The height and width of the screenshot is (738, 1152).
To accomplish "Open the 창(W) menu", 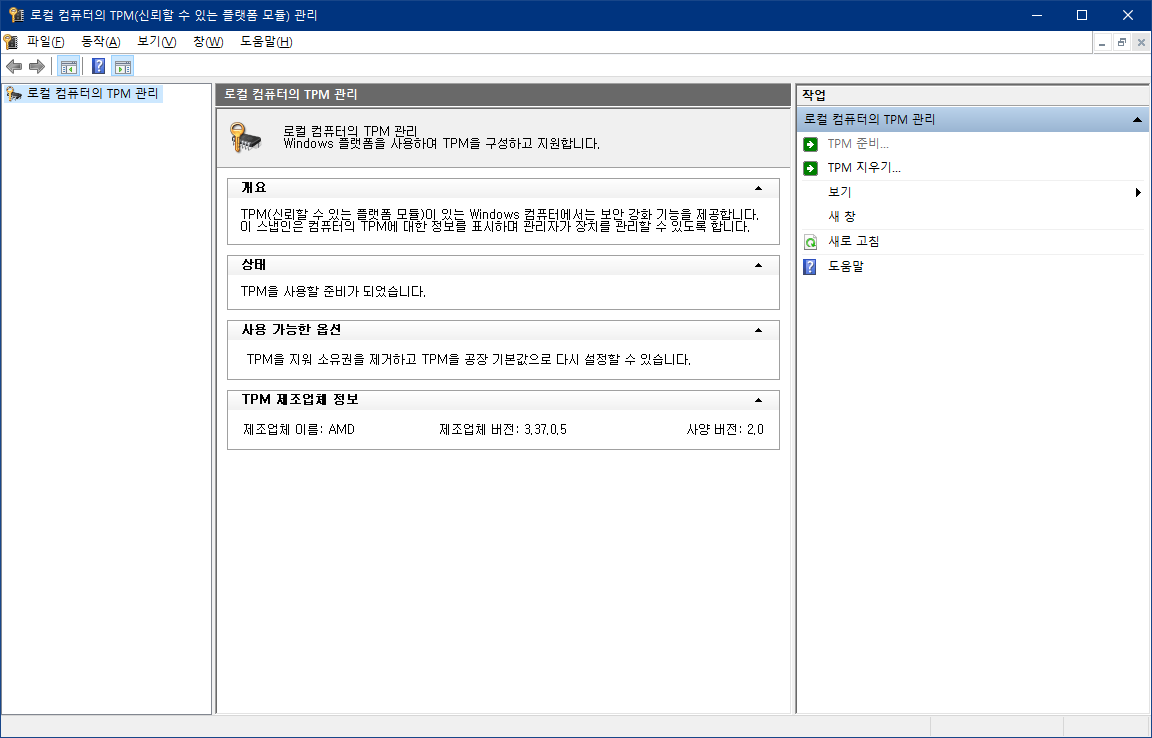I will [208, 42].
